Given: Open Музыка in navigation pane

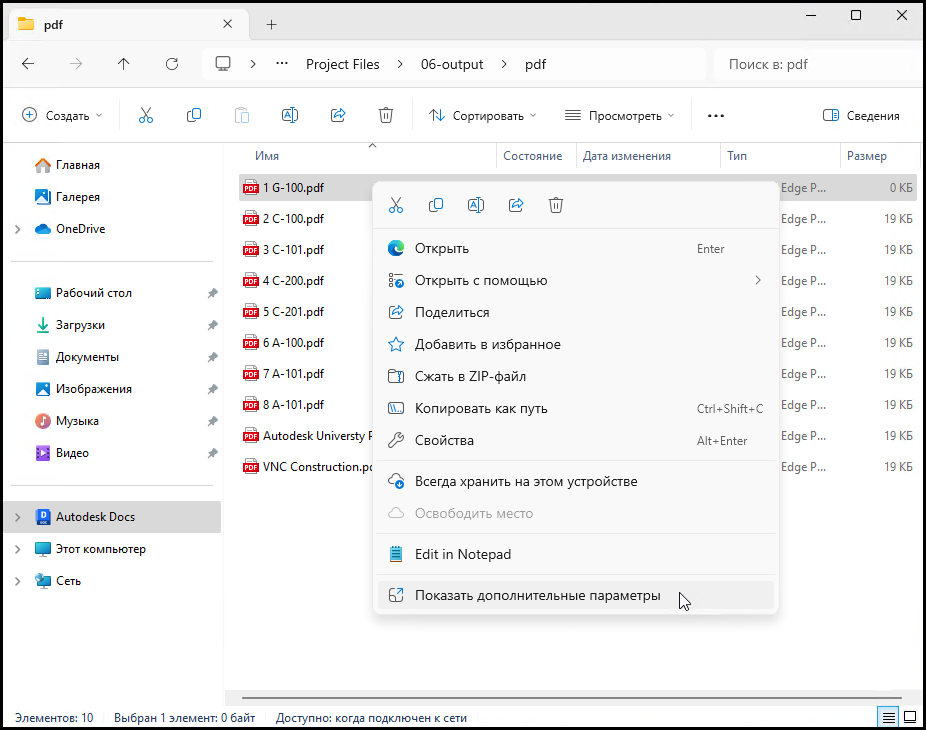Looking at the screenshot, I should (77, 421).
